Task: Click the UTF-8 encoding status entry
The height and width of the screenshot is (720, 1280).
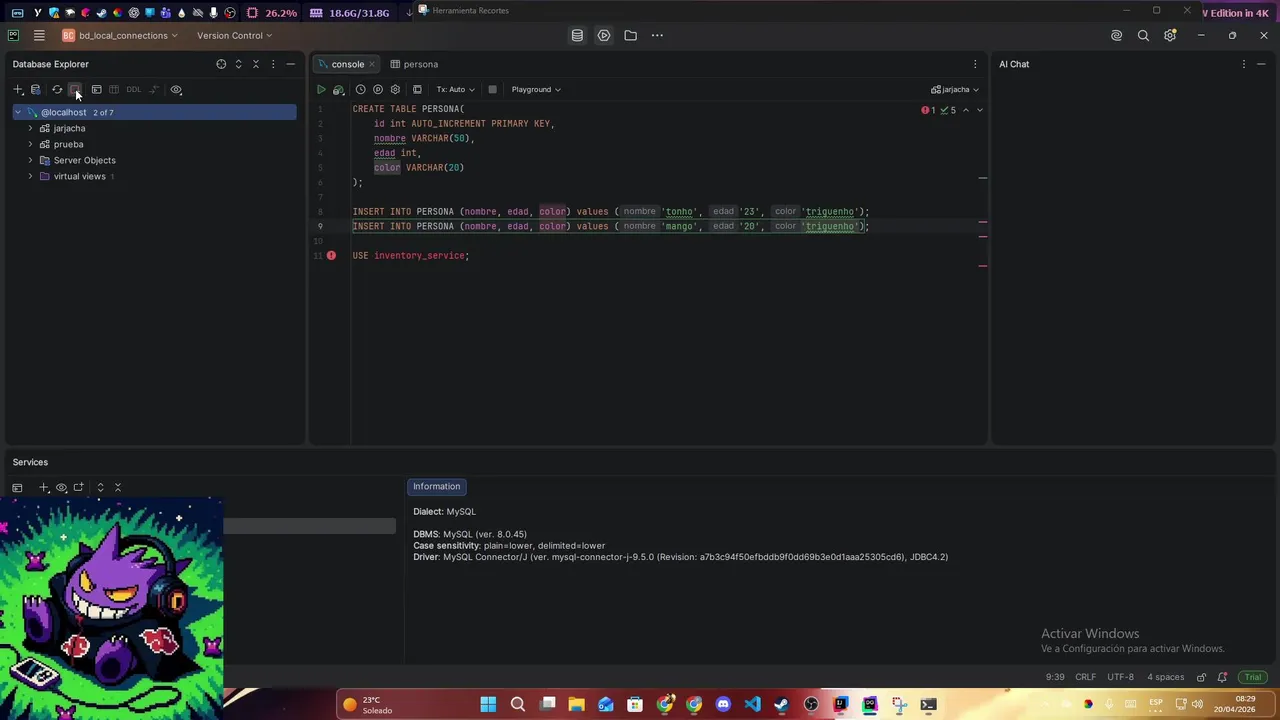Action: click(1120, 677)
